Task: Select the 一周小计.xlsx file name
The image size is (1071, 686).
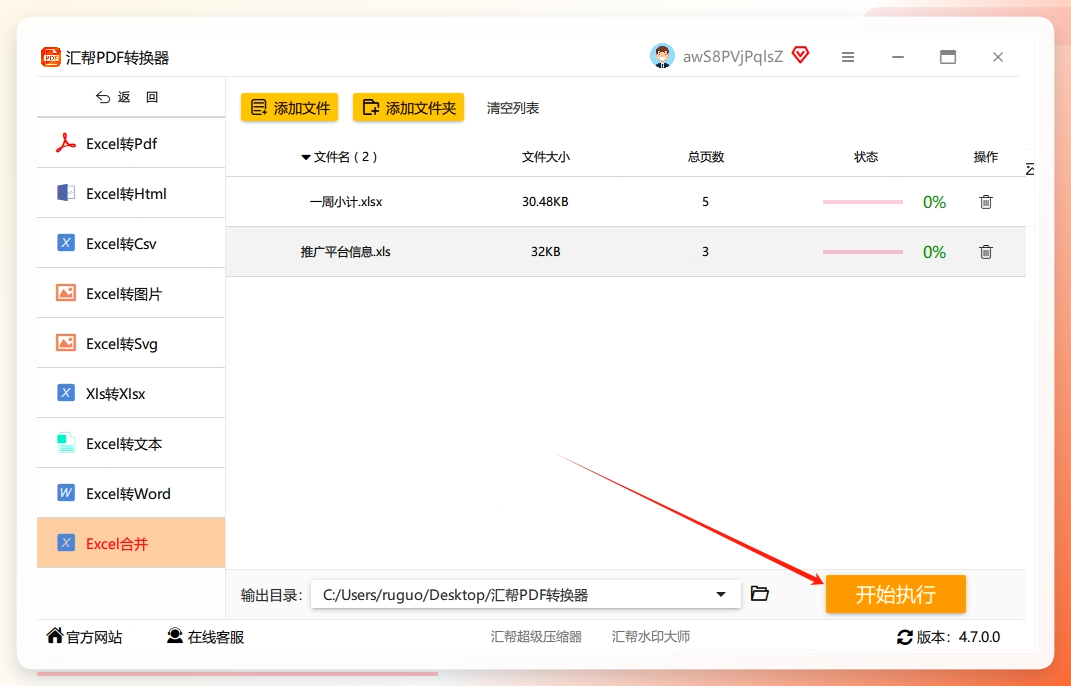Action: (346, 202)
